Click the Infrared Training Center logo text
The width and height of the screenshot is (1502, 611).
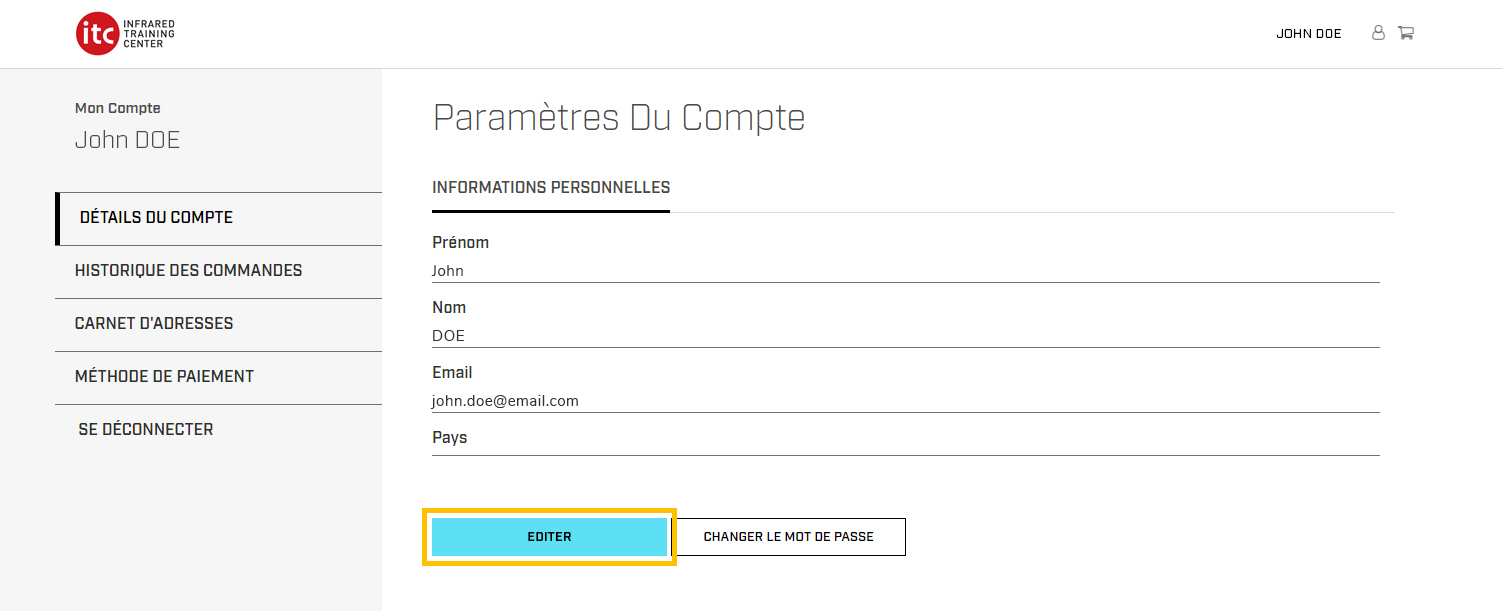[x=150, y=34]
